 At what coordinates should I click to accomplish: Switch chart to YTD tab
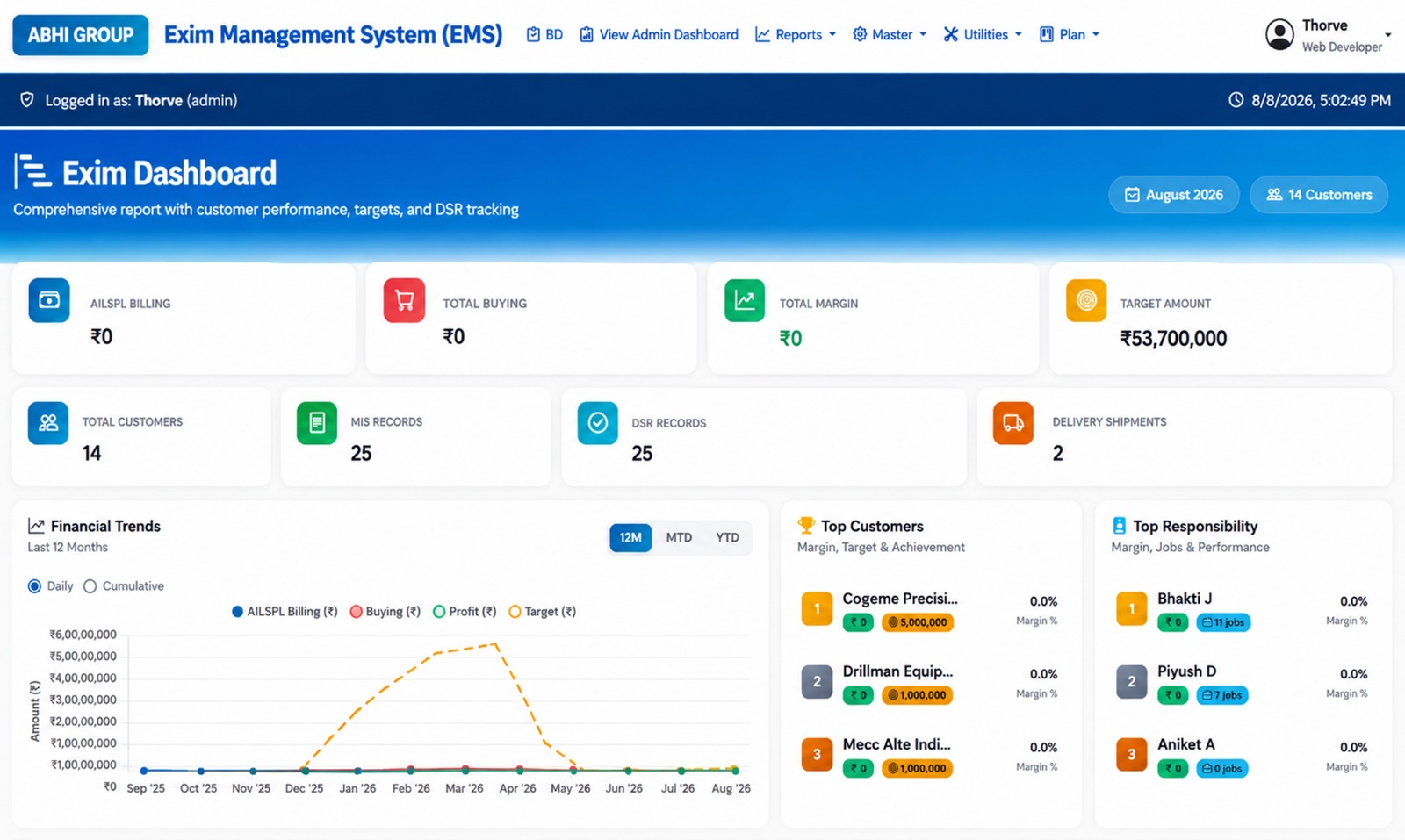point(727,537)
